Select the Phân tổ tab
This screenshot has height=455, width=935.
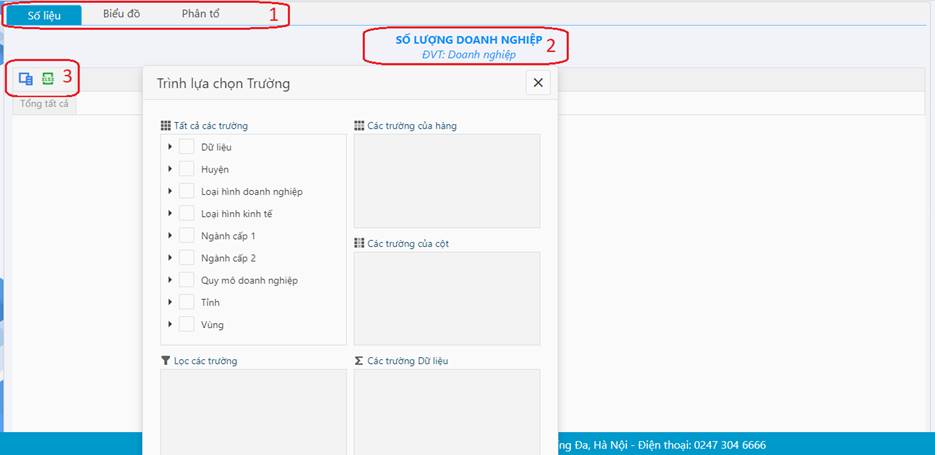[x=201, y=15]
